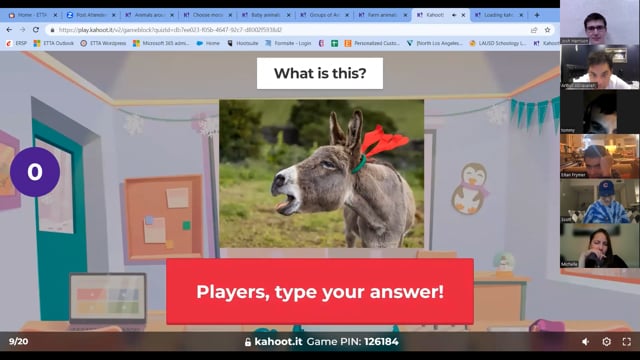Click the donkey question image
The width and height of the screenshot is (640, 360).
[322, 173]
